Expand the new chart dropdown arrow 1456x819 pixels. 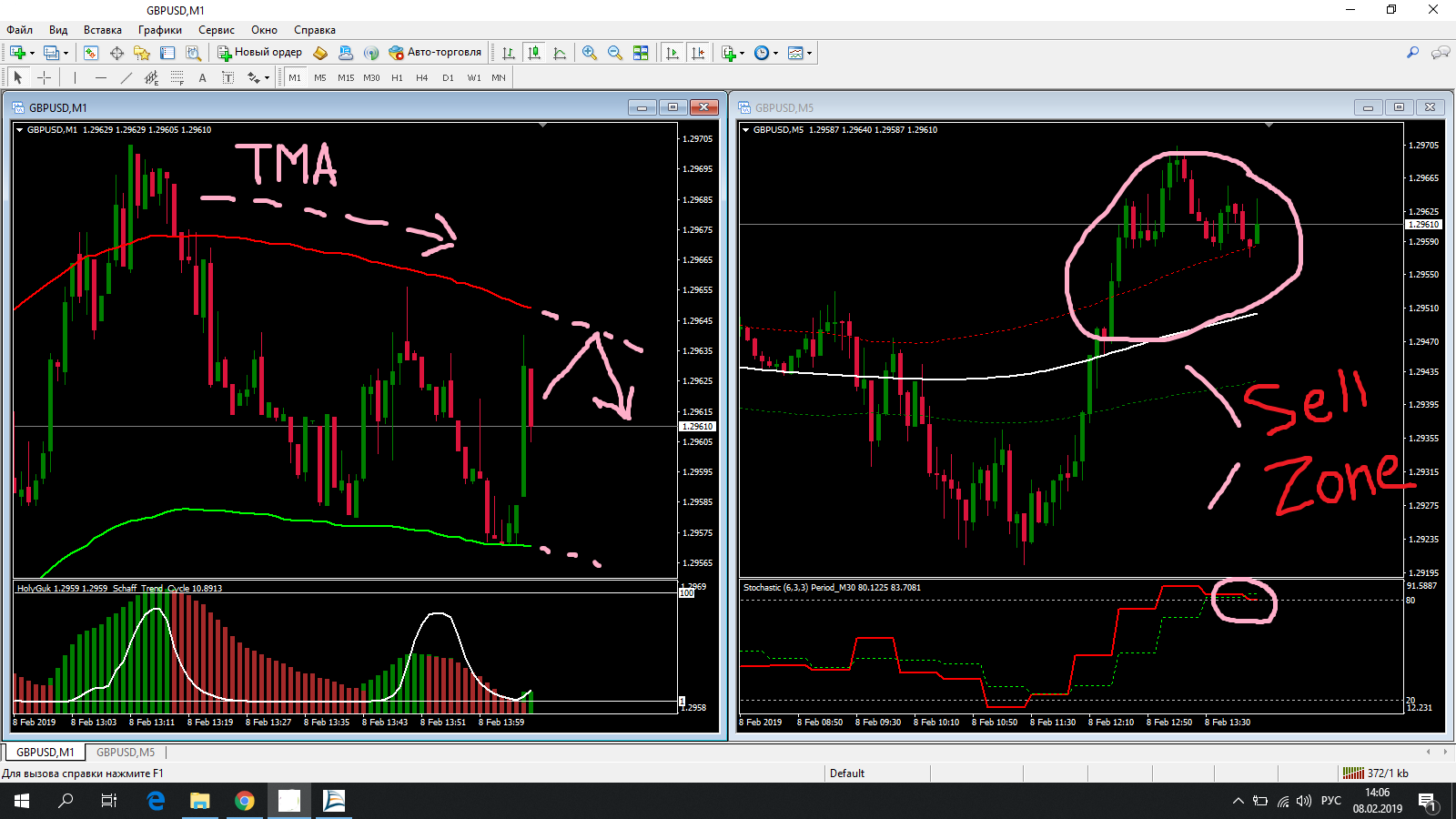[32, 53]
